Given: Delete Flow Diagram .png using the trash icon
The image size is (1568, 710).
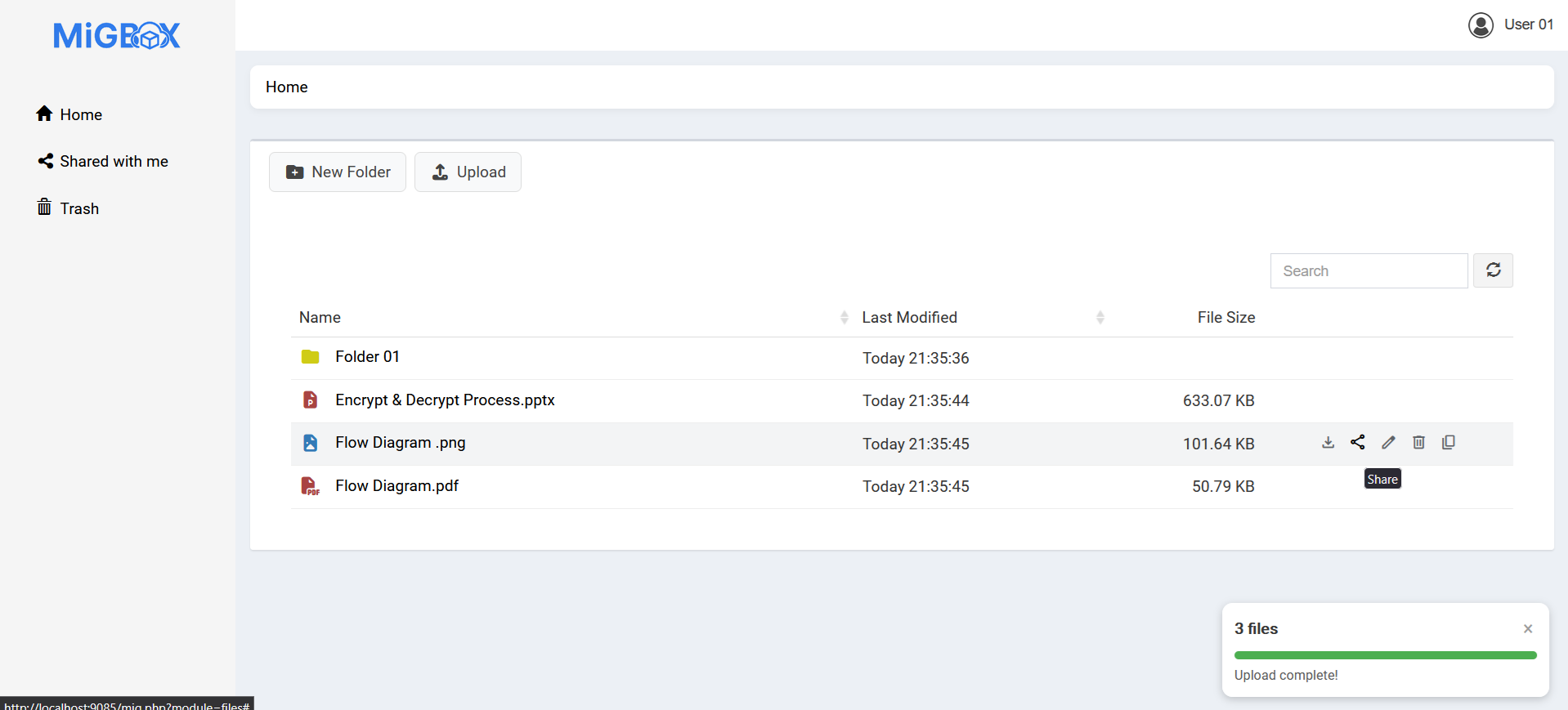Looking at the screenshot, I should point(1418,443).
